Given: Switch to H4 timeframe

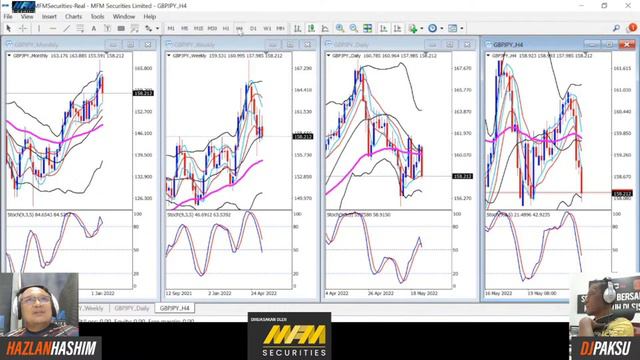Looking at the screenshot, I should (x=240, y=29).
